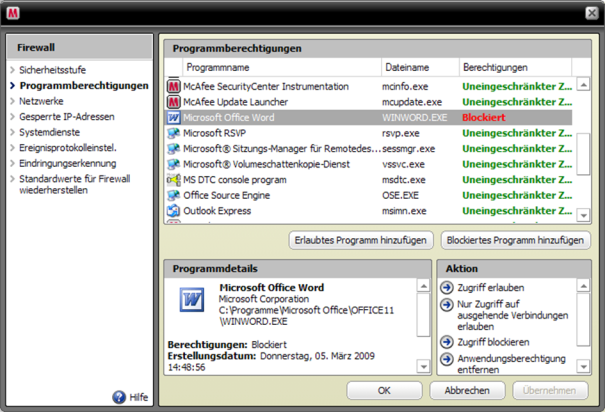The height and width of the screenshot is (412, 605).
Task: Click Word icon in Microsoft Office Word row
Action: pos(173,117)
